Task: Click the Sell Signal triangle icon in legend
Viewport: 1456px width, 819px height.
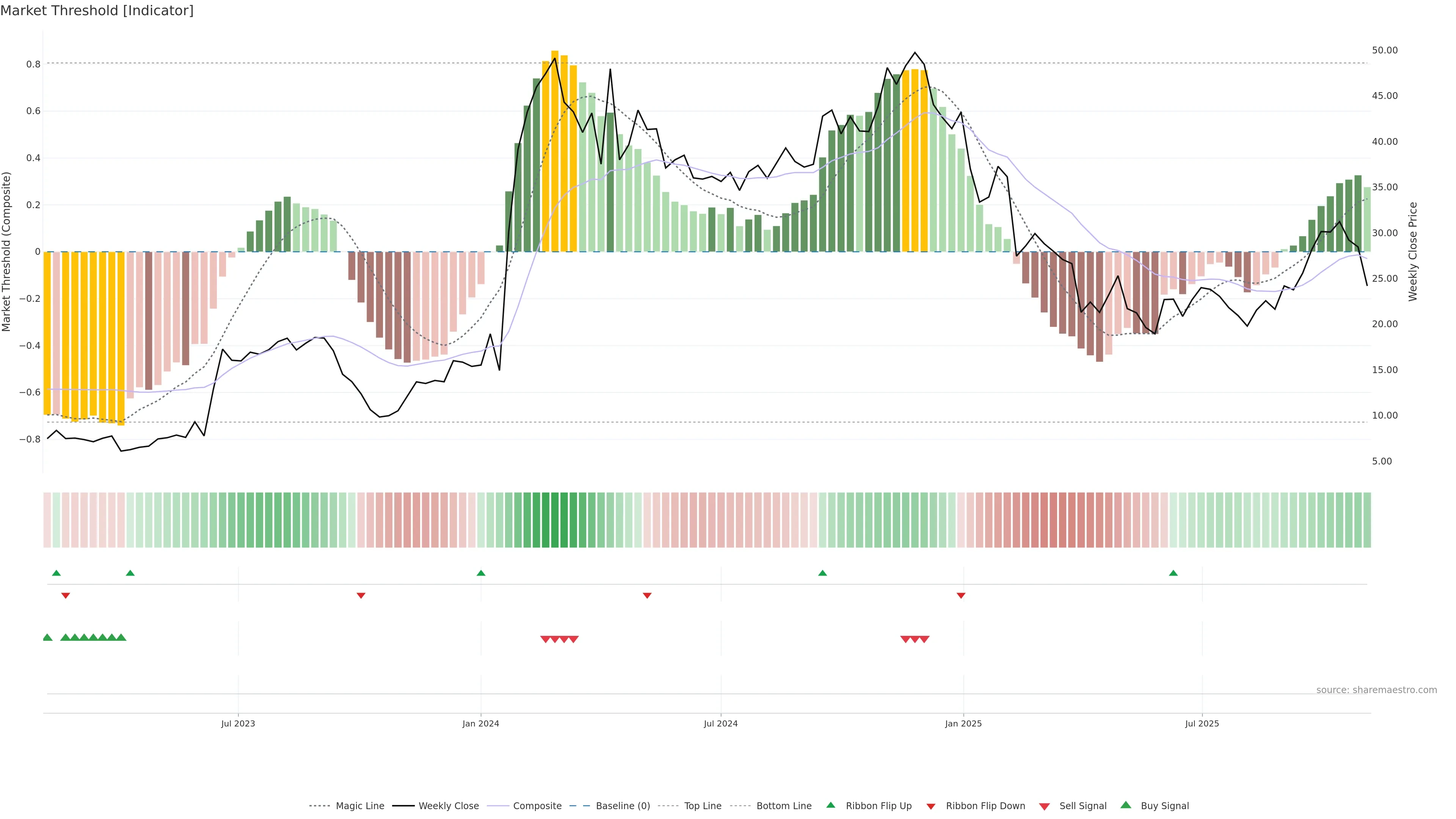Action: (1044, 806)
